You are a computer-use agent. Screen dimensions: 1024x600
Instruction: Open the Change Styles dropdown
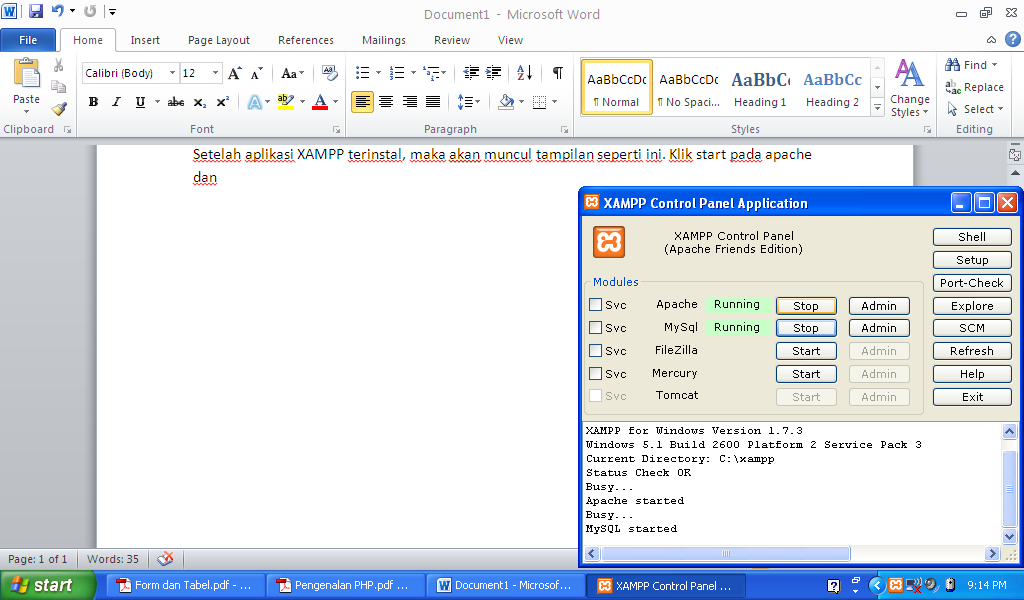[909, 87]
